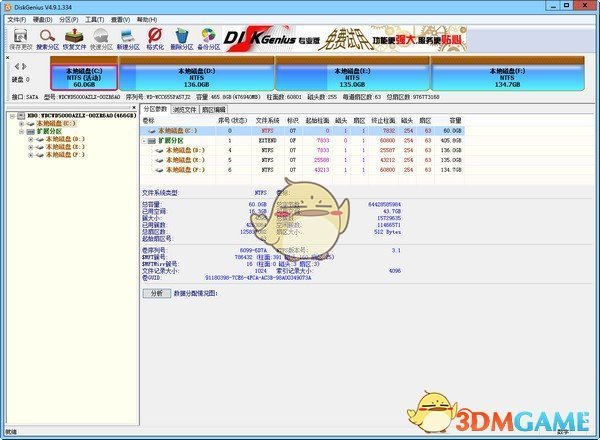Click the 容量 column header
600x440 pixels.
click(x=455, y=121)
